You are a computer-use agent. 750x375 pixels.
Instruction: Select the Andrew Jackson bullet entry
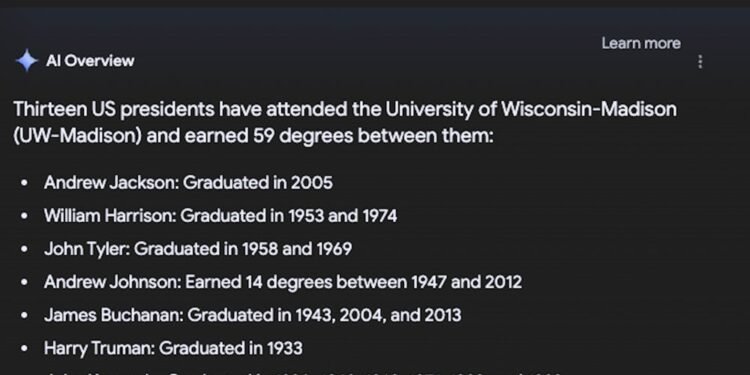[188, 182]
